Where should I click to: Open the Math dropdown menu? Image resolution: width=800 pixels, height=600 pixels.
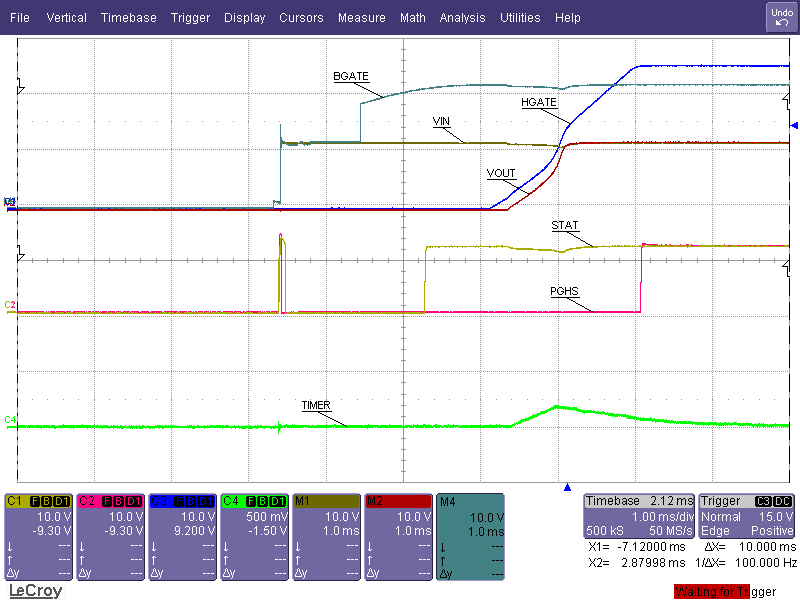412,17
